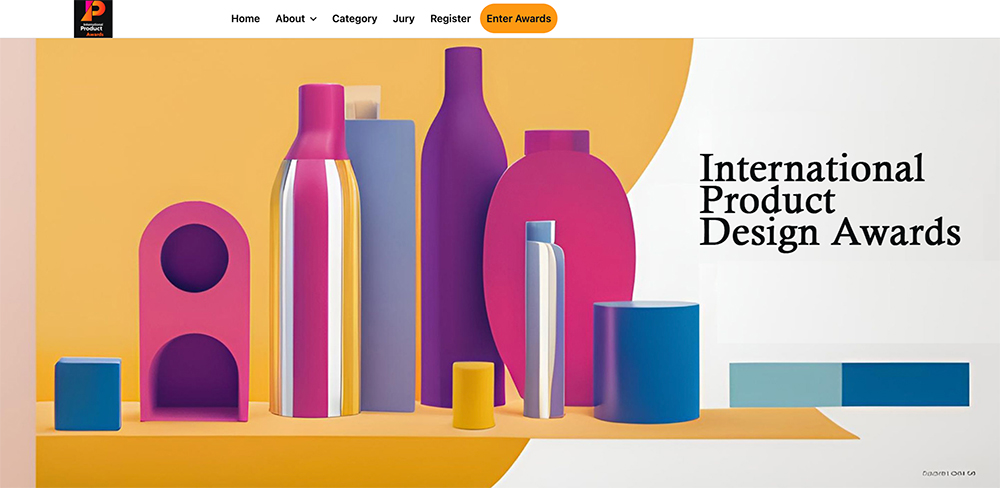Viewport: 1000px width, 488px height.
Task: Open the About menu item
Action: 290,18
